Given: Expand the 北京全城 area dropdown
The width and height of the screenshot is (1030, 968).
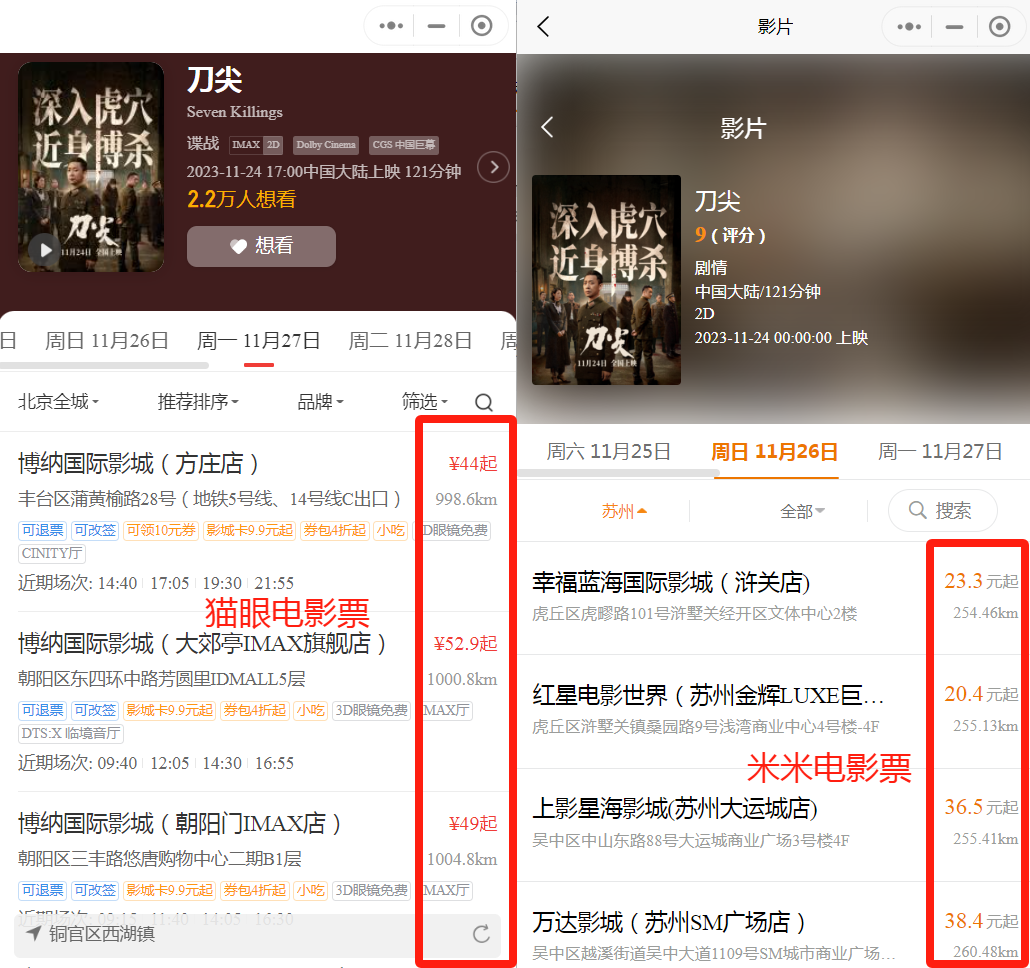Looking at the screenshot, I should click(58, 402).
